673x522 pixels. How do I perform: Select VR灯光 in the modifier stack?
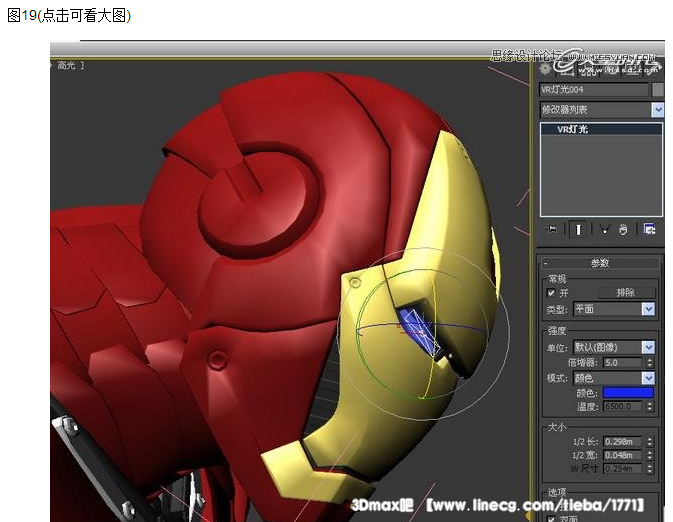[601, 129]
